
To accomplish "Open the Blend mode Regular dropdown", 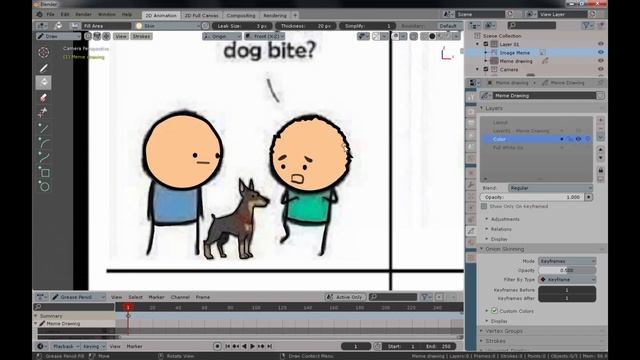I will coord(550,188).
